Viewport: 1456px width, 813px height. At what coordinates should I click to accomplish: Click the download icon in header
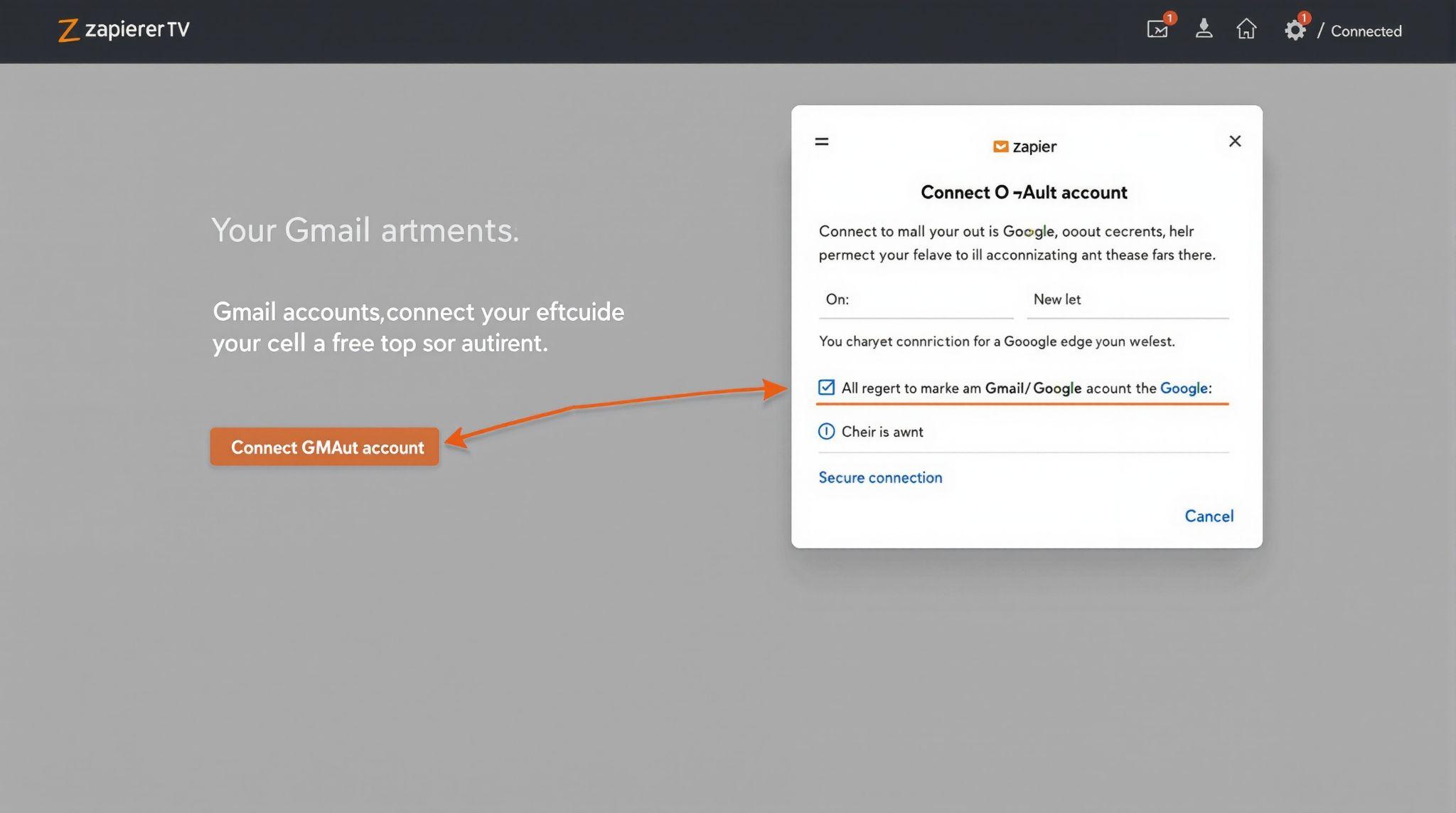point(1204,29)
